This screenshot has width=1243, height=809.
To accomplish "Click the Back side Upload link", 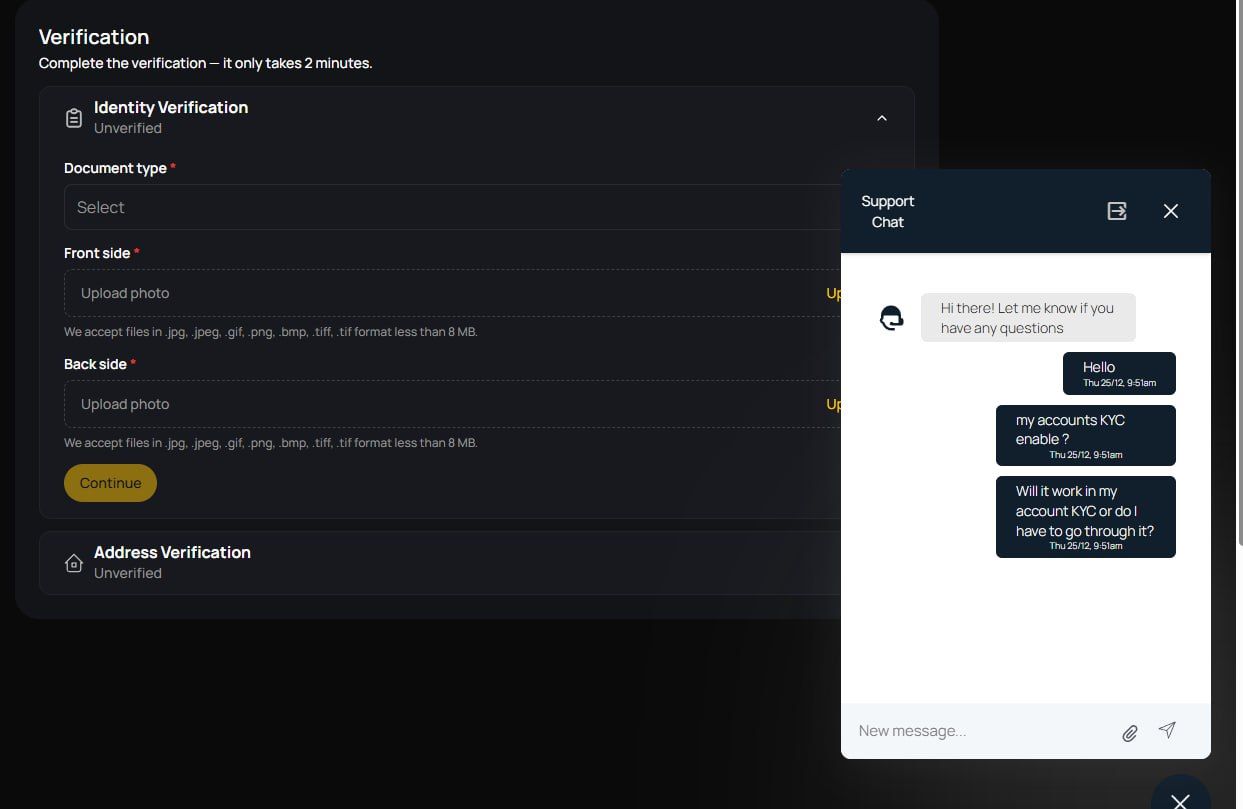I will (x=833, y=404).
